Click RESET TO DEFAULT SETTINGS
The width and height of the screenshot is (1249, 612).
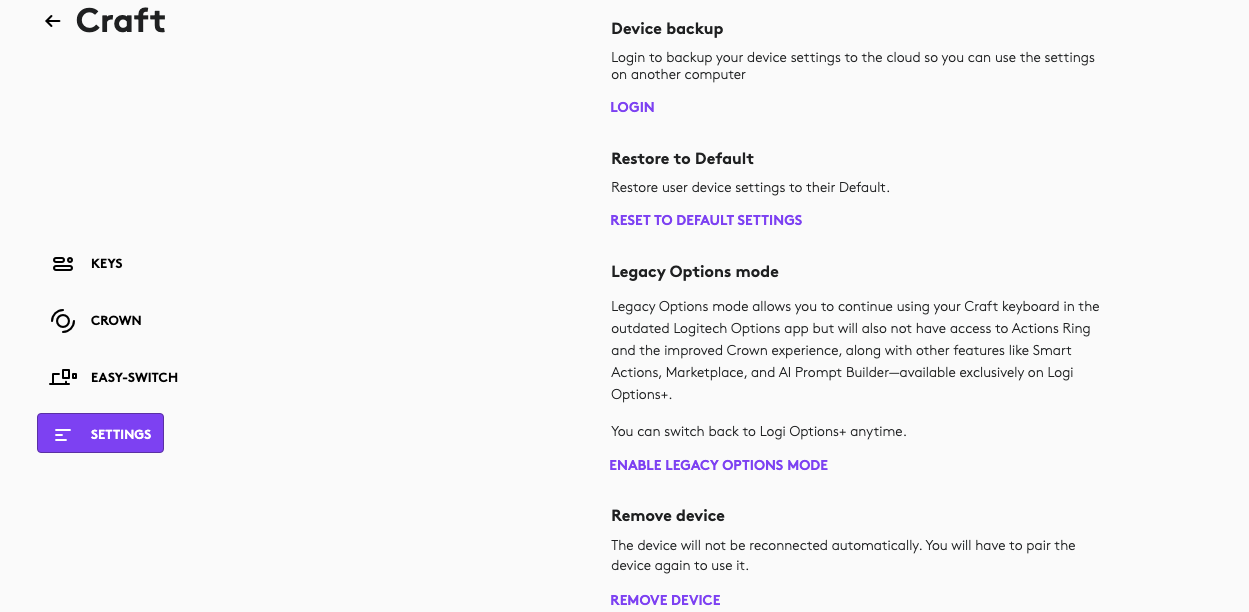click(x=706, y=220)
